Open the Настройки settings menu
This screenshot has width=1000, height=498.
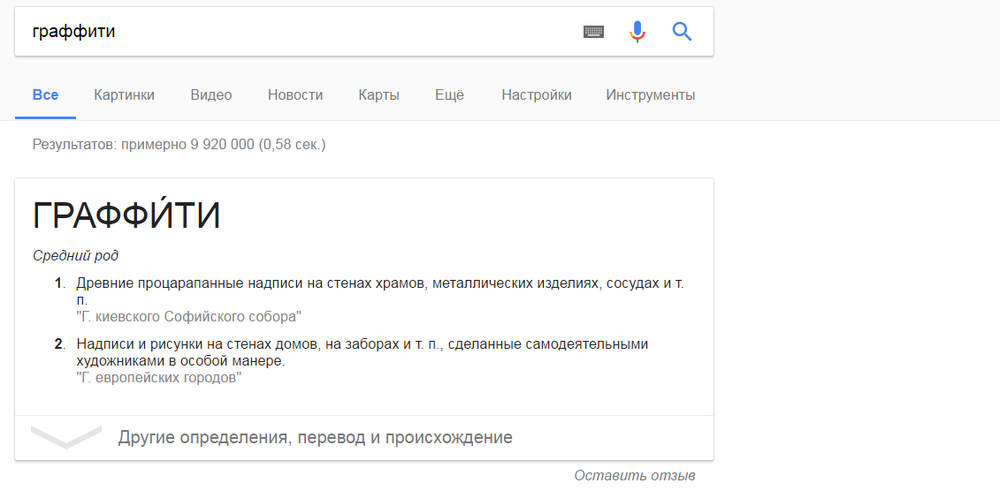point(537,95)
